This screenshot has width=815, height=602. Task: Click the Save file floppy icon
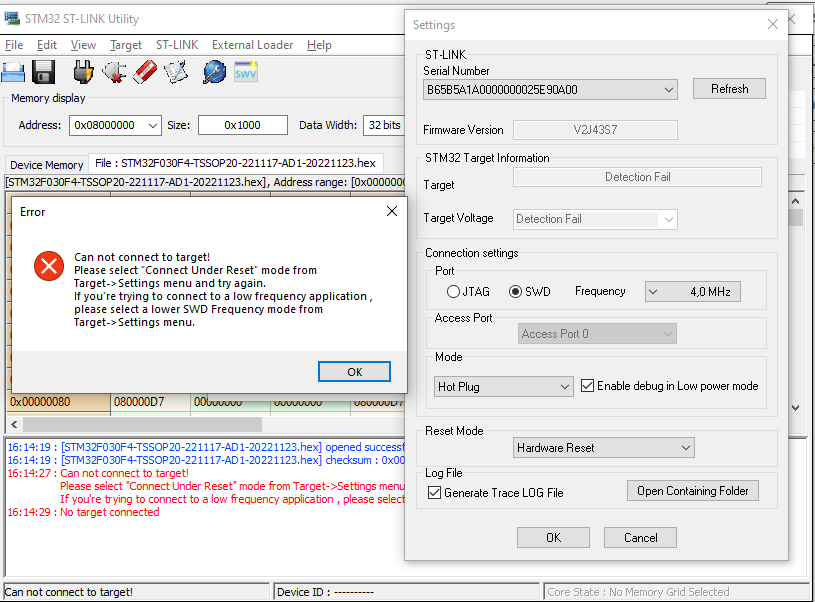[x=44, y=72]
